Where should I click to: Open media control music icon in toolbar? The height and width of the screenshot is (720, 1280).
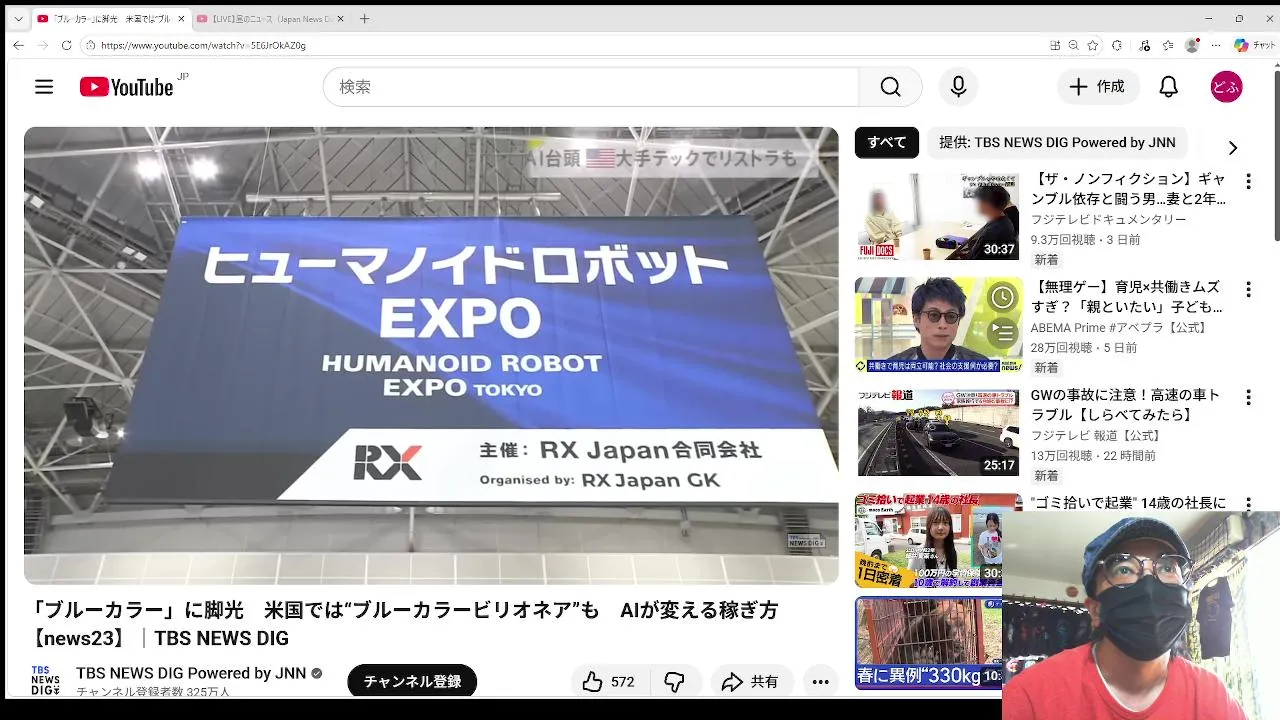[x=1145, y=45]
